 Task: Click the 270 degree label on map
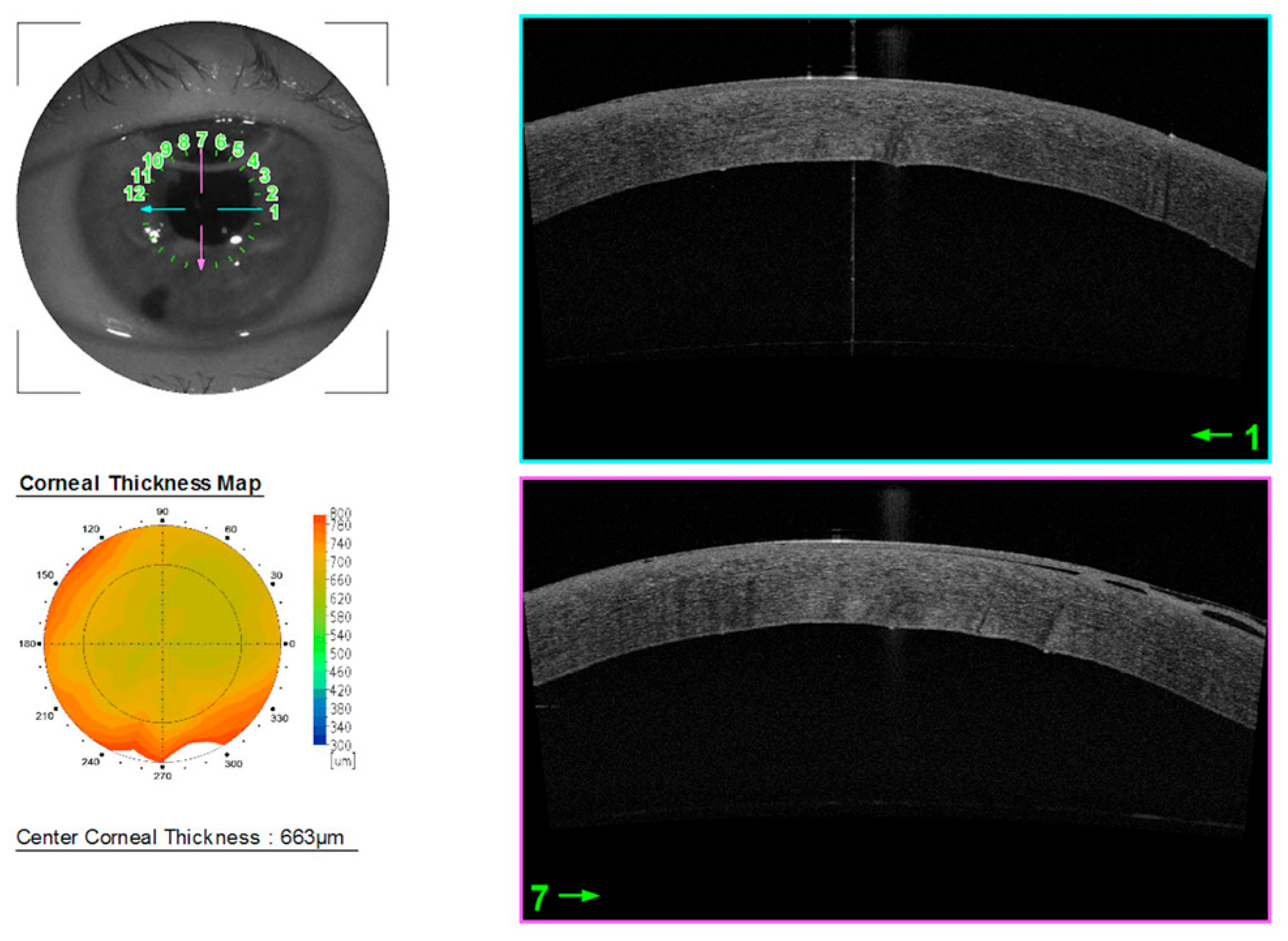pyautogui.click(x=162, y=775)
